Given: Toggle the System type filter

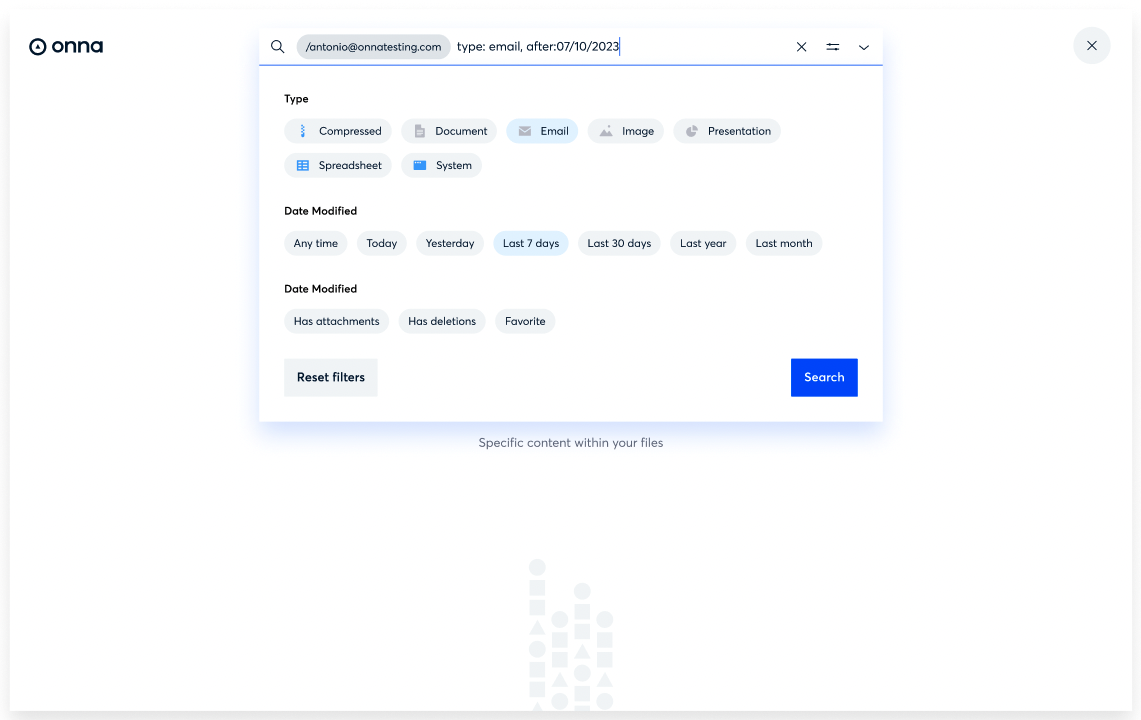Looking at the screenshot, I should [x=442, y=165].
